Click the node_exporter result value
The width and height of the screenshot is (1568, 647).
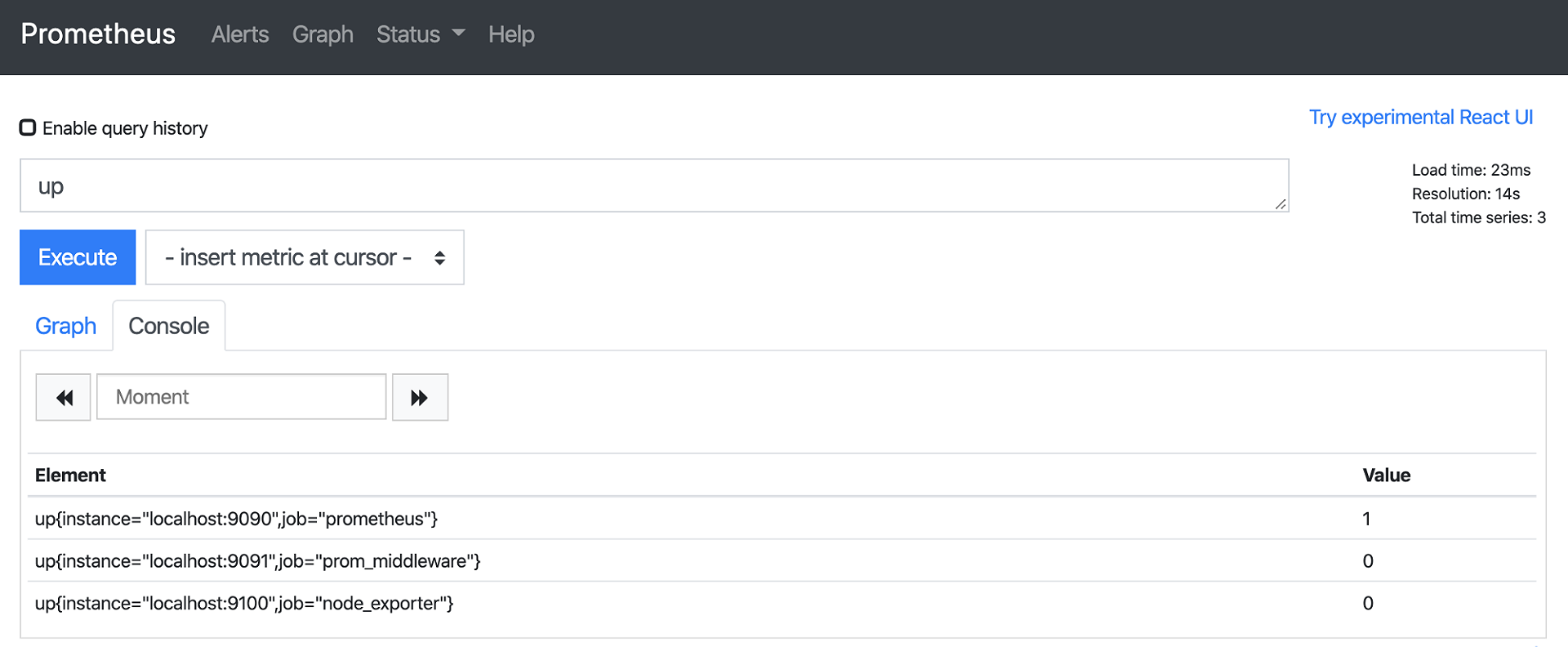pyautogui.click(x=1368, y=604)
